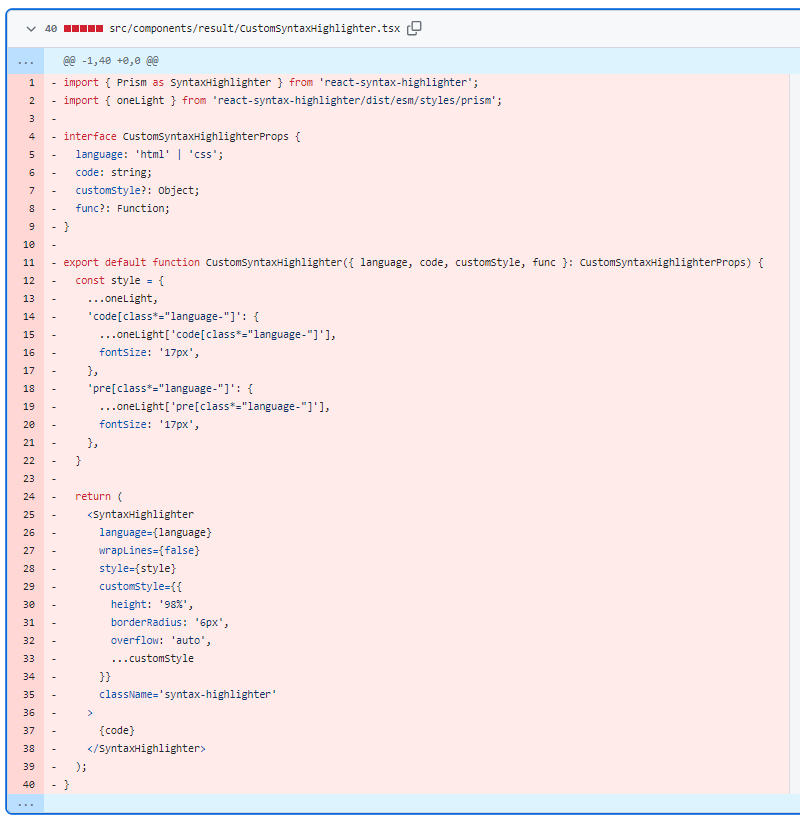Click the 40 changed lines count
Viewport: 800px width, 822px height.
tap(51, 28)
